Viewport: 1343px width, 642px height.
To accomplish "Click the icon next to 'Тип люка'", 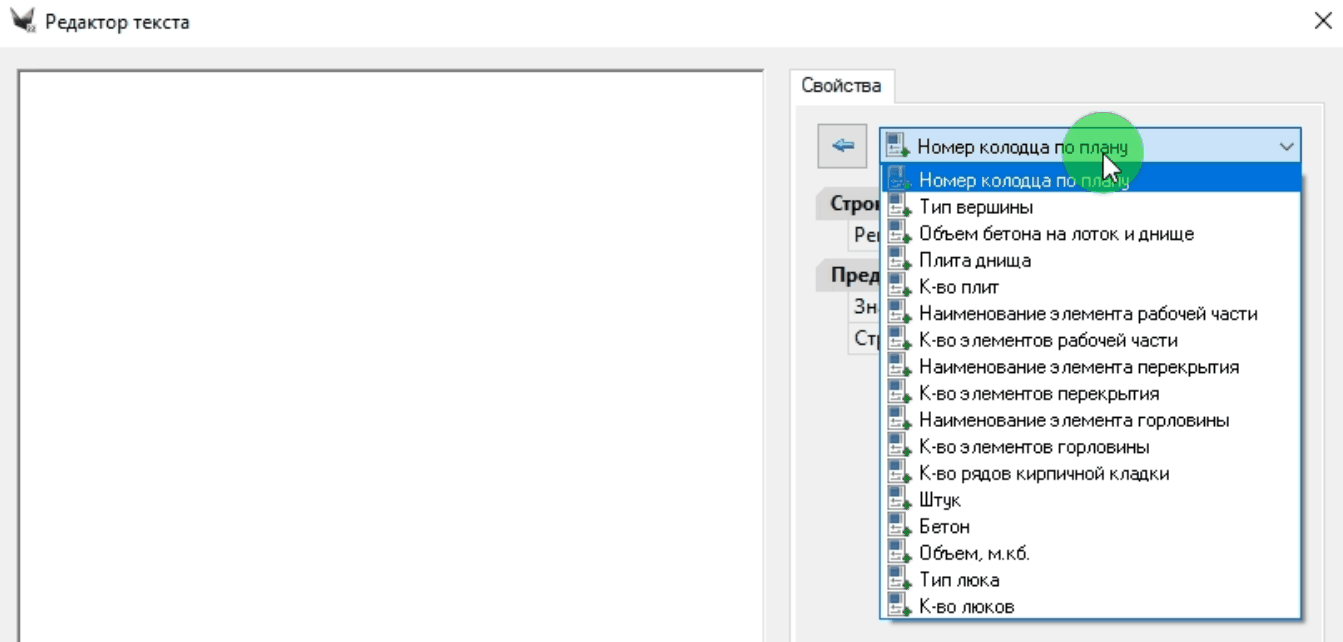I will 898,580.
